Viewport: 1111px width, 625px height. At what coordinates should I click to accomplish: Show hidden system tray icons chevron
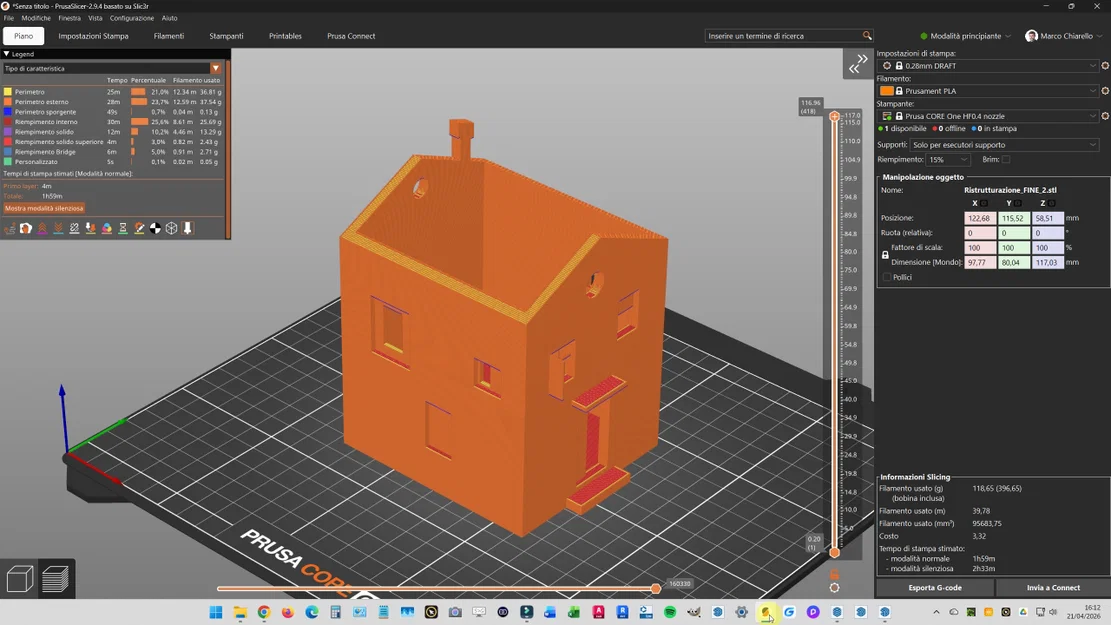click(936, 612)
